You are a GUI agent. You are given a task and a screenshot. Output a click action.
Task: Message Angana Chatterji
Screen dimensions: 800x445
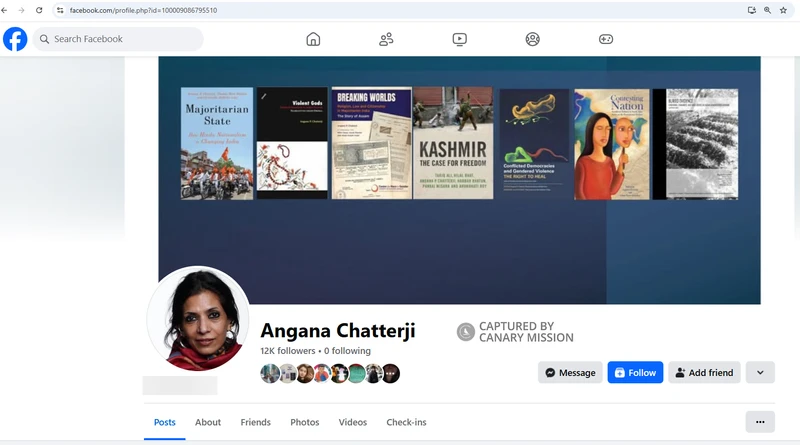(x=570, y=373)
